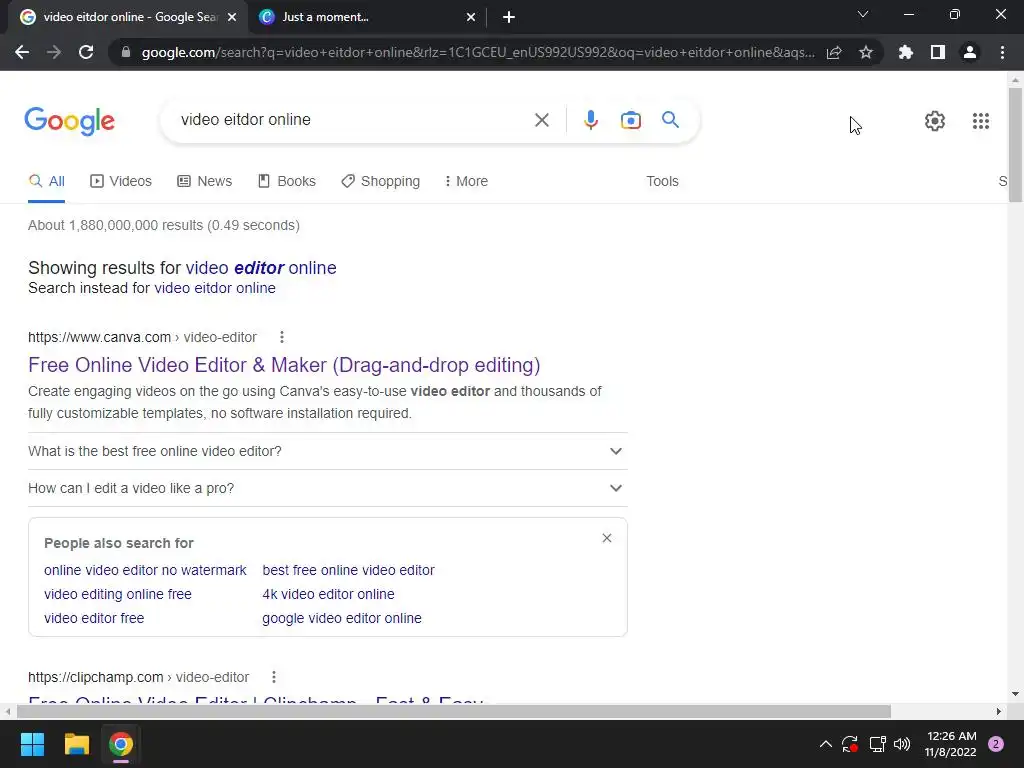Click the https://clipchamp.com URL text
The image size is (1024, 768).
point(95,677)
